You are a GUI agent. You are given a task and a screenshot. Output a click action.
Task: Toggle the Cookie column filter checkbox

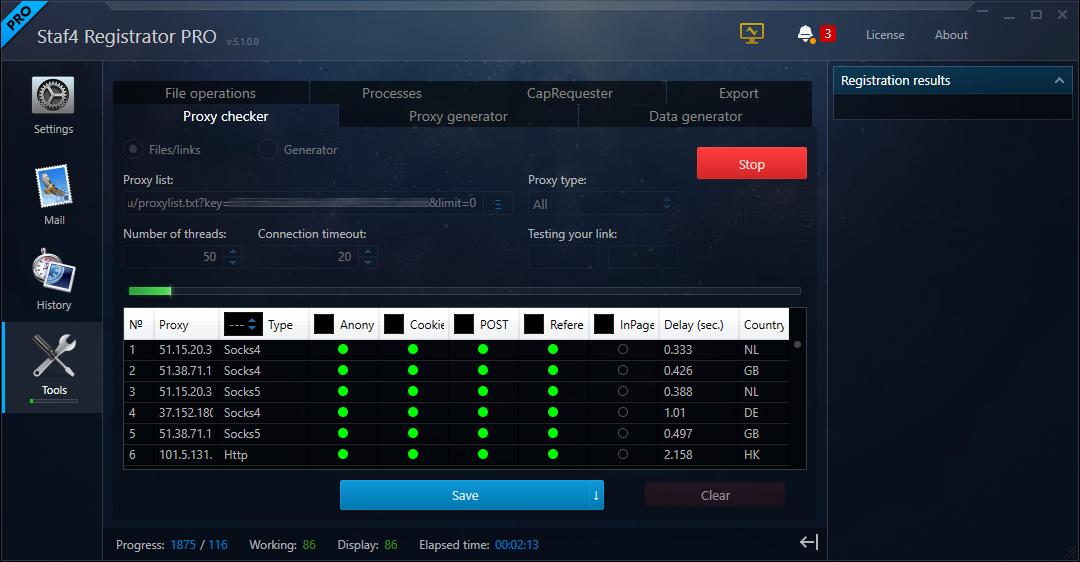pos(394,324)
